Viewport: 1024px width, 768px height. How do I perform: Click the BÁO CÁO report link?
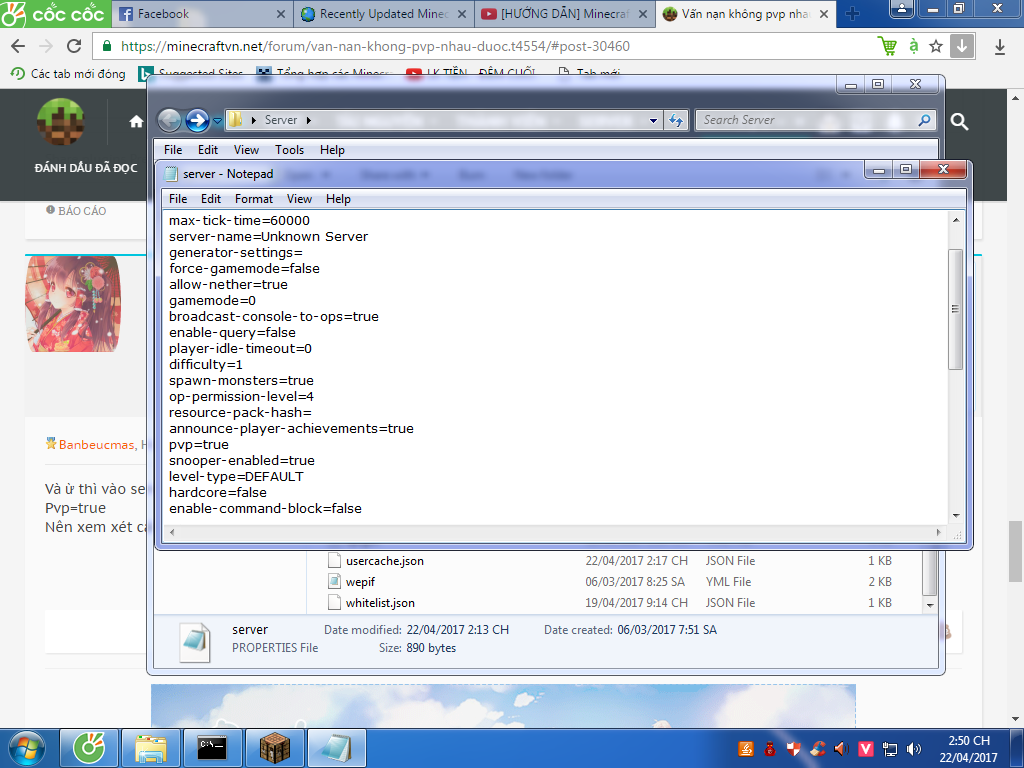point(76,211)
